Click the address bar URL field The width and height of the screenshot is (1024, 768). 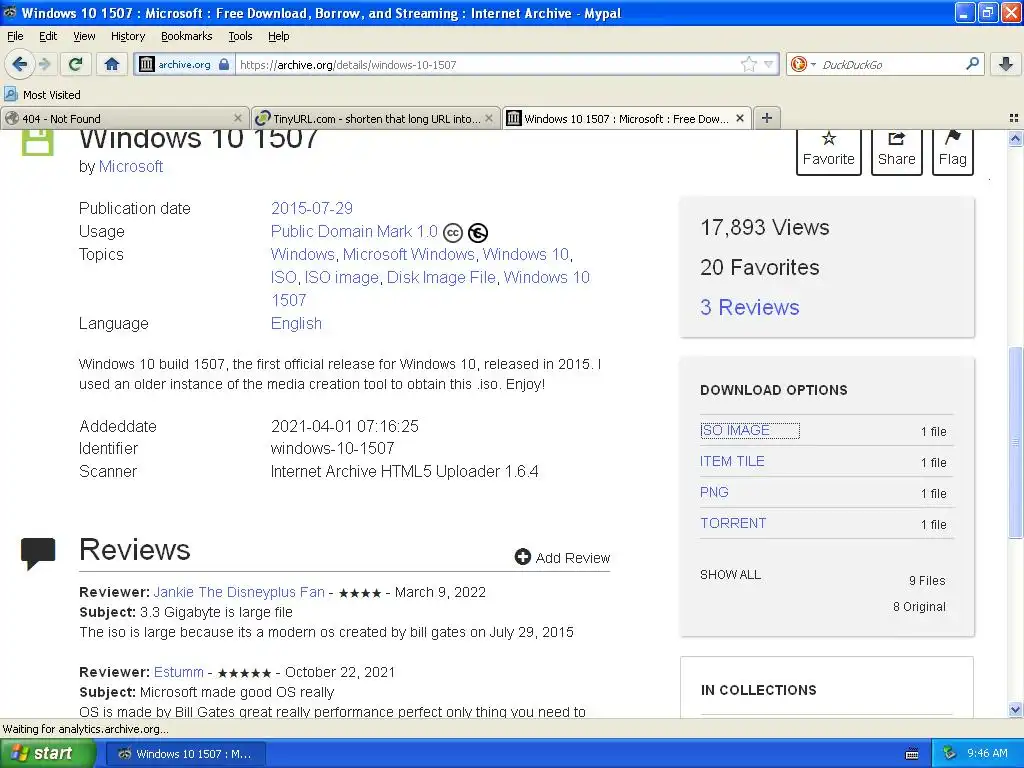[x=487, y=64]
